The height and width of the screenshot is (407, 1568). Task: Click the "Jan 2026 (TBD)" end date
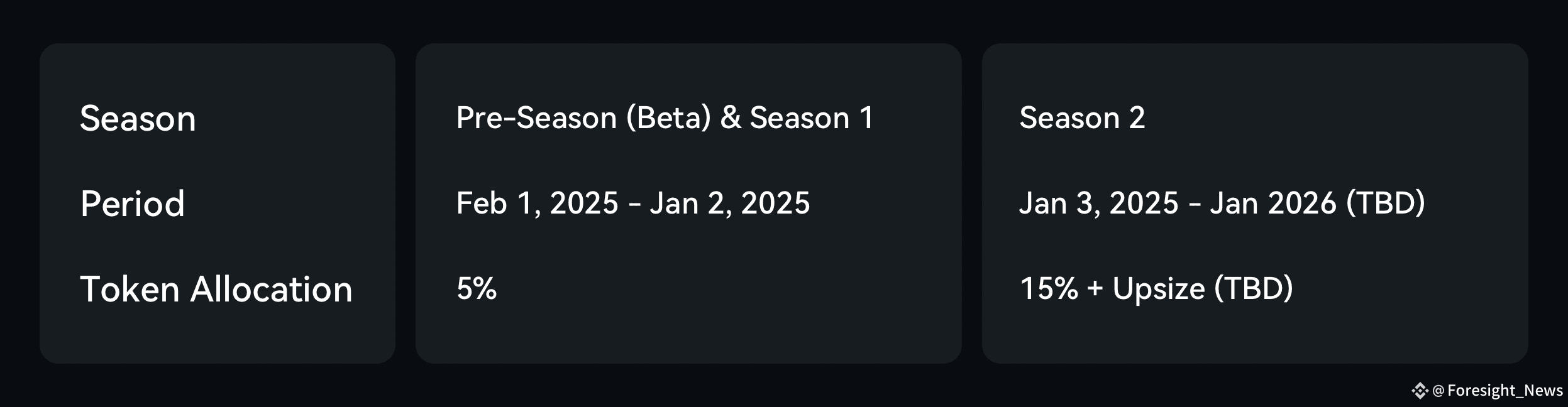coord(1317,203)
